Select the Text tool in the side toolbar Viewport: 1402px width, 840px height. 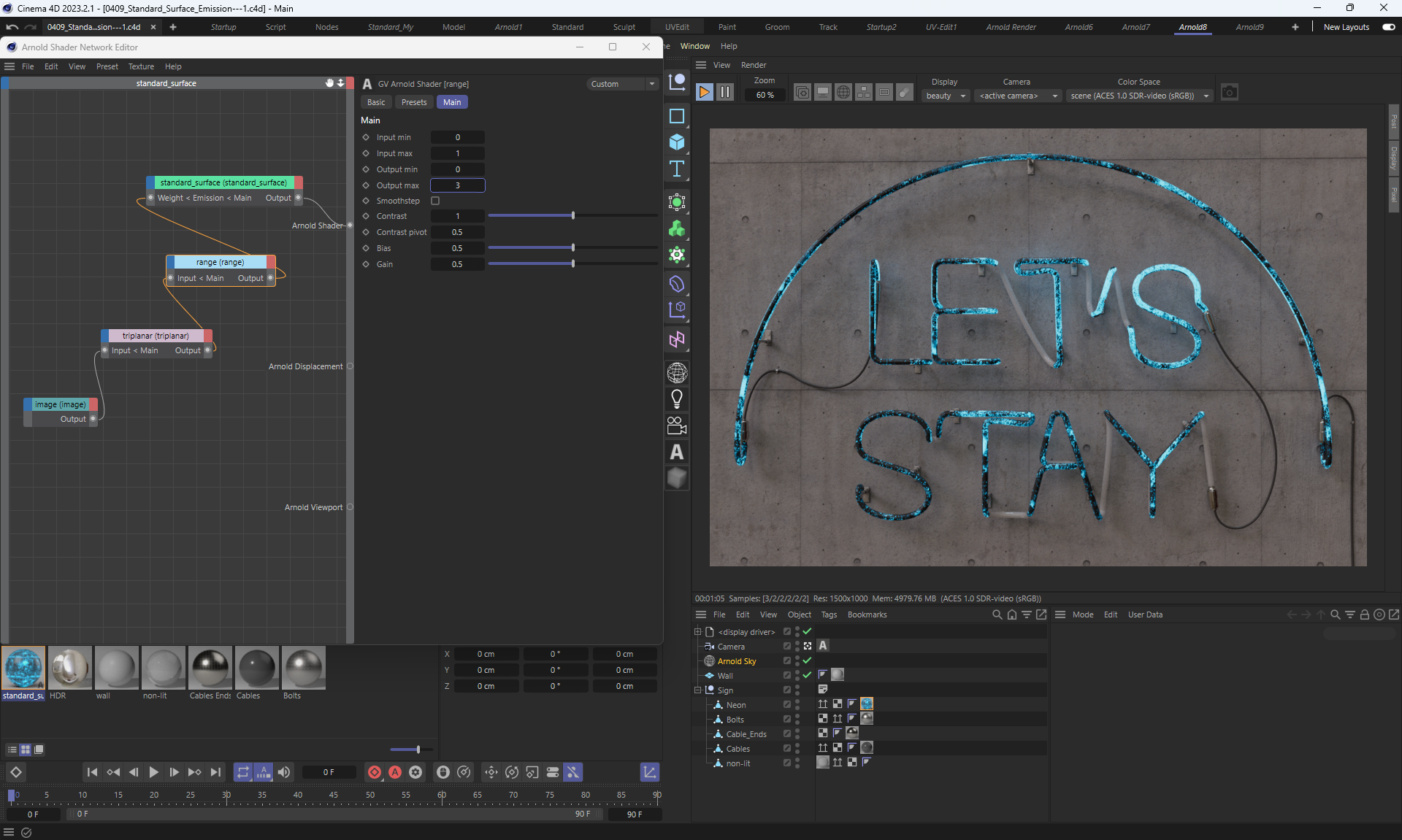(677, 169)
